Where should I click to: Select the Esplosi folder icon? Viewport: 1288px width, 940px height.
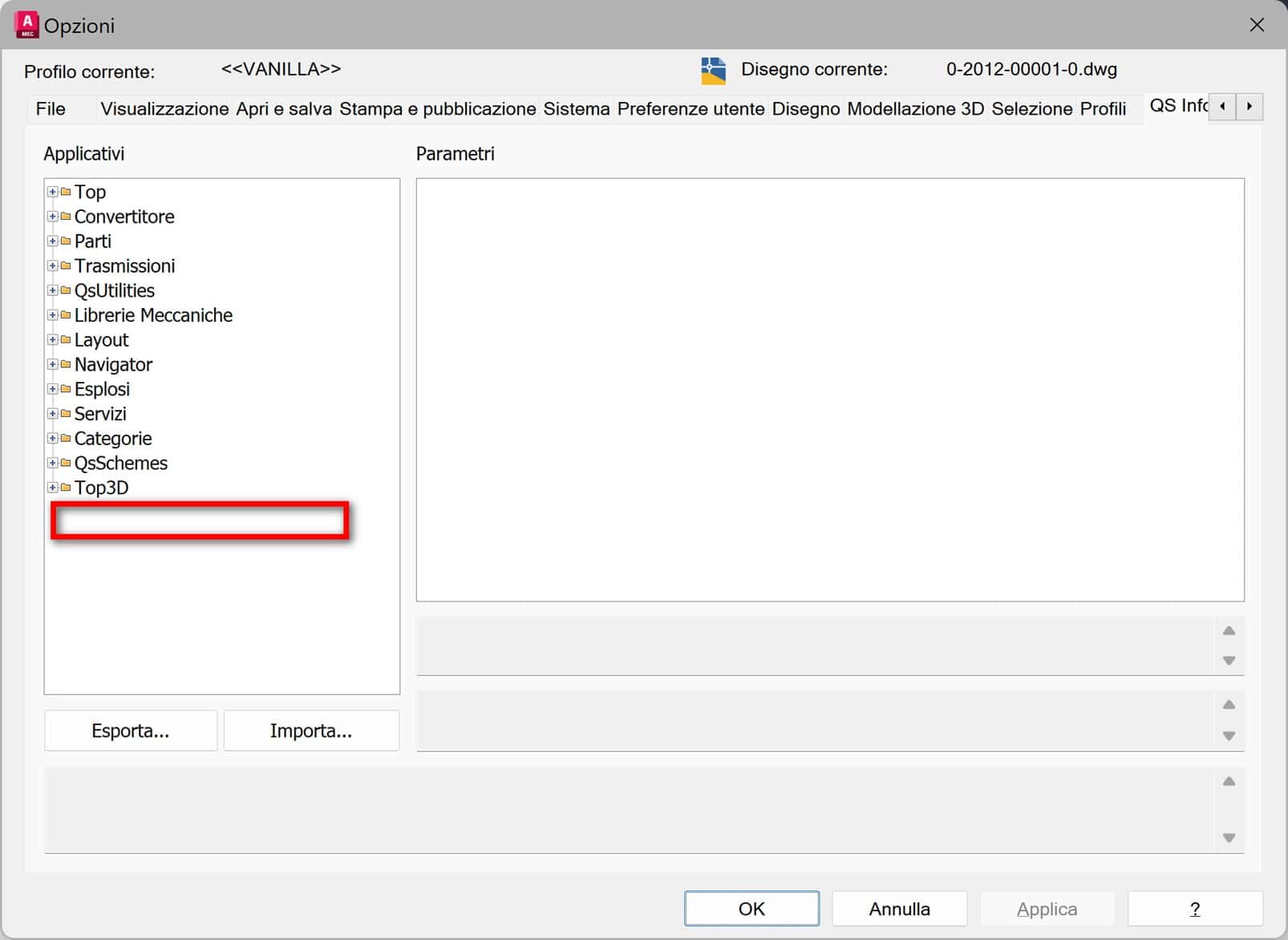pos(66,389)
